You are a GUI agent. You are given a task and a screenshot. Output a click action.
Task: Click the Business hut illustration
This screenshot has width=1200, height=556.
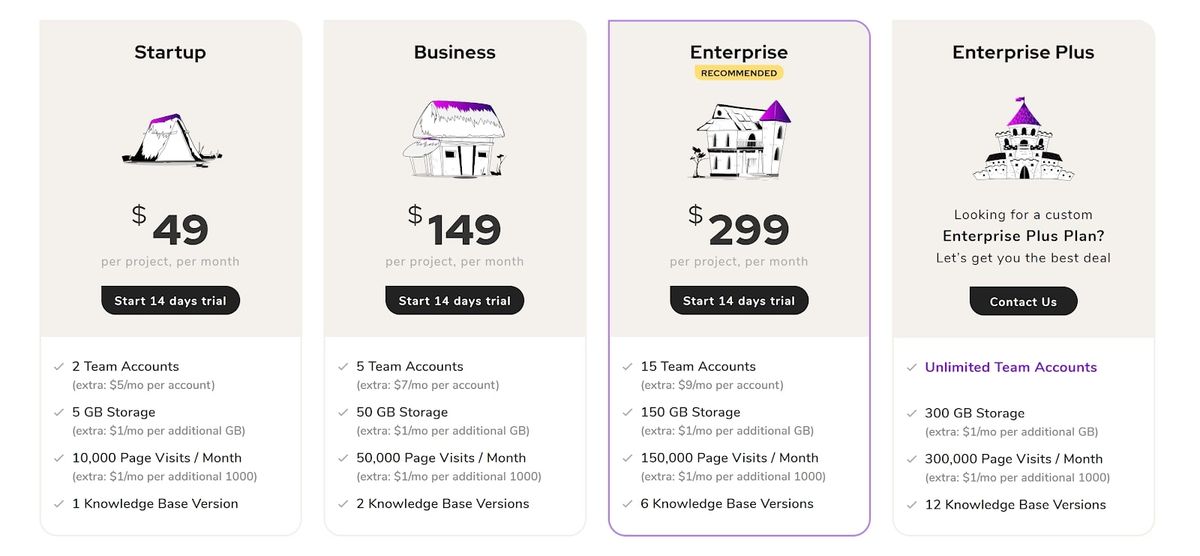tap(455, 139)
